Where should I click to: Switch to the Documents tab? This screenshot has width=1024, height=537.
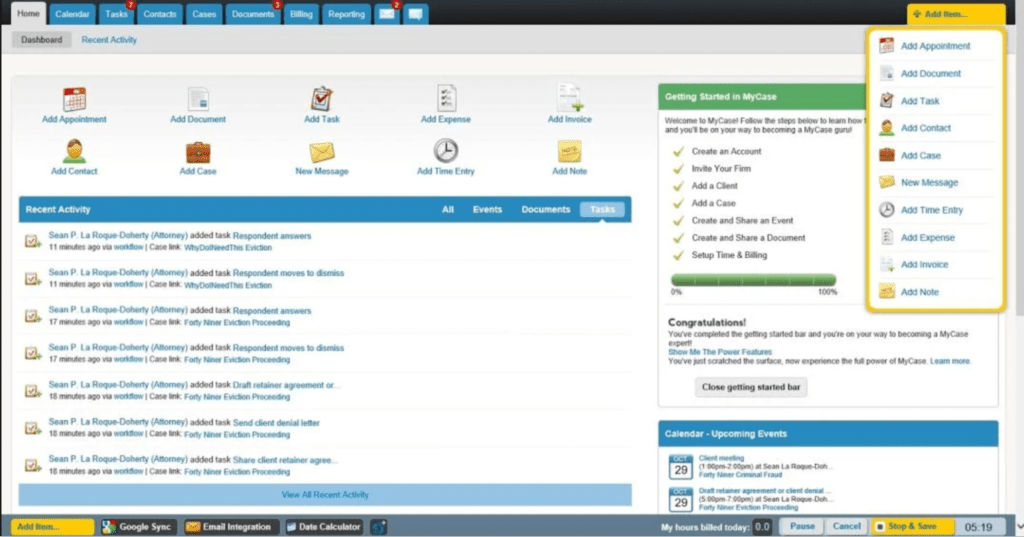tap(253, 14)
